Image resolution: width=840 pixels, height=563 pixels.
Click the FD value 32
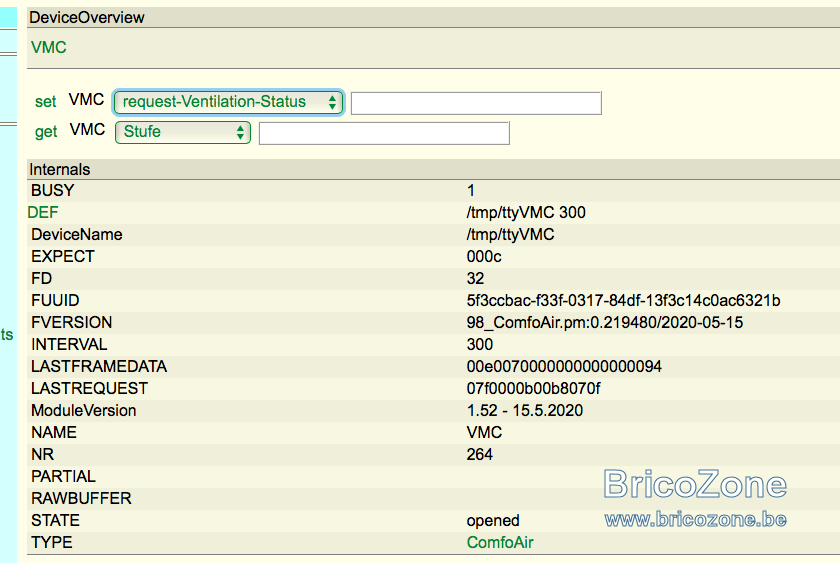point(475,279)
